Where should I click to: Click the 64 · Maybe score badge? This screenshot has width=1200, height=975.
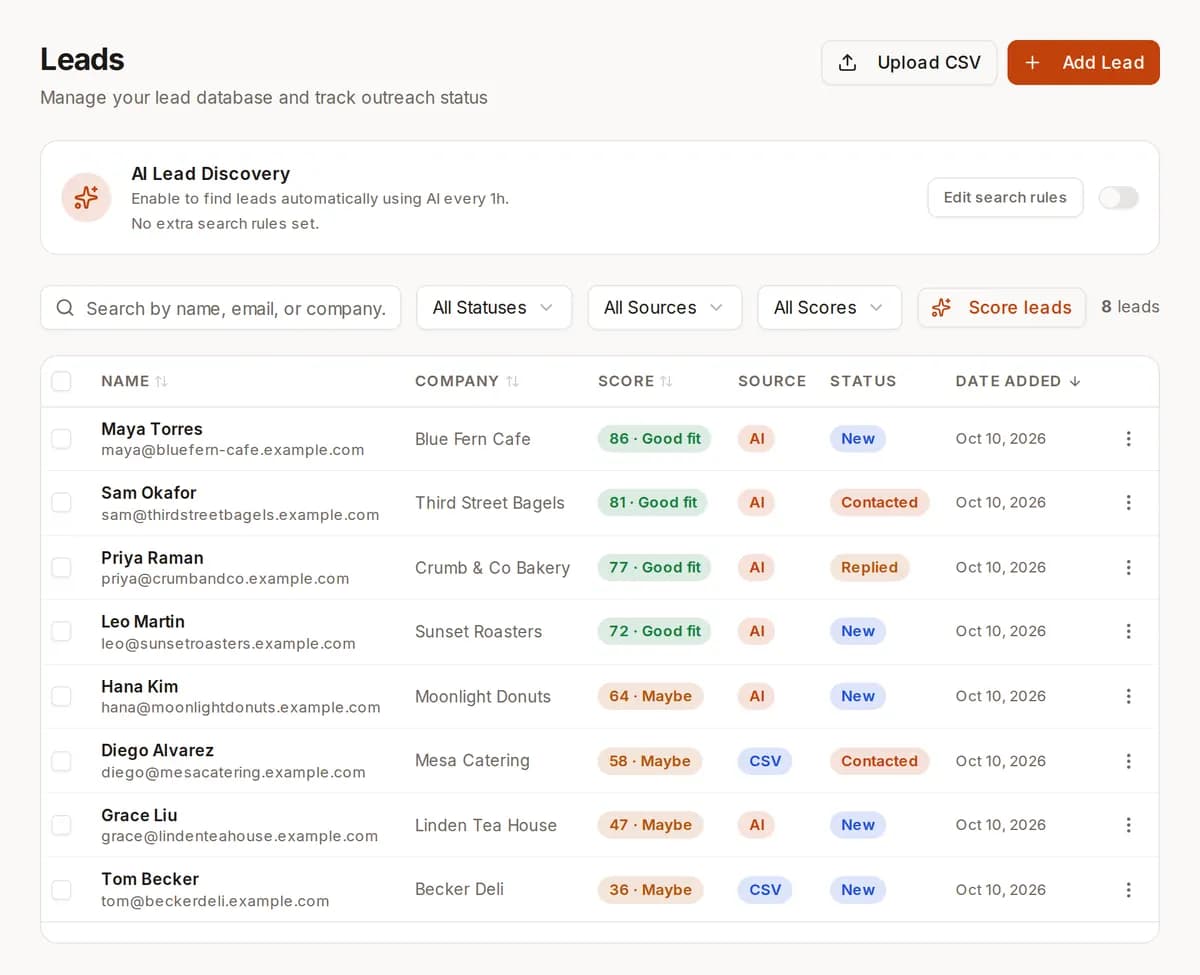[650, 696]
